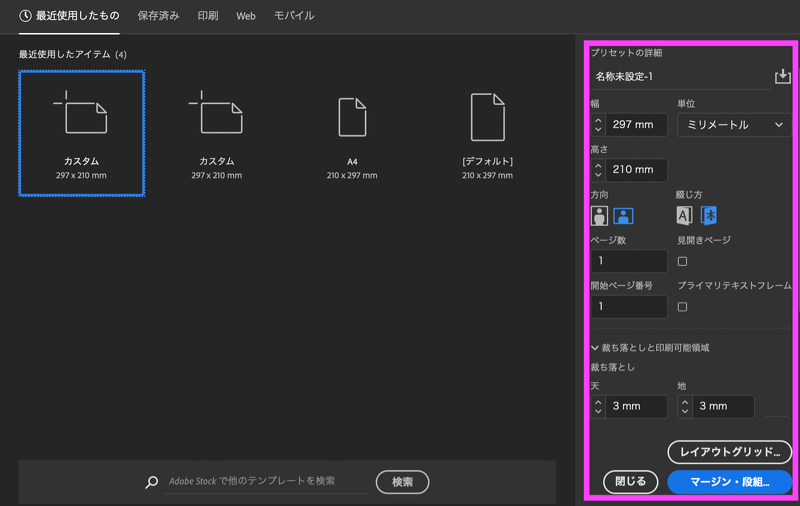Select portrait orientation icon under 方向
800x506 pixels.
point(600,215)
